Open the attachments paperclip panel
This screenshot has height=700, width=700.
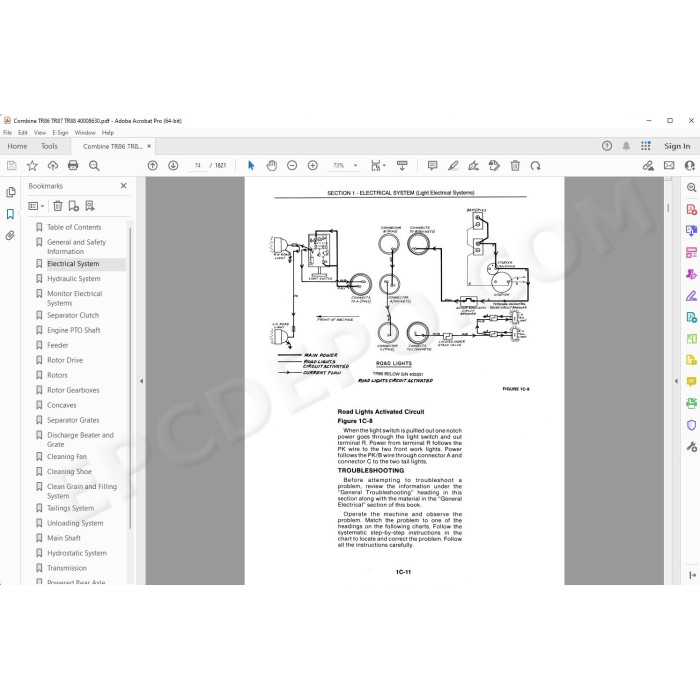[x=10, y=235]
